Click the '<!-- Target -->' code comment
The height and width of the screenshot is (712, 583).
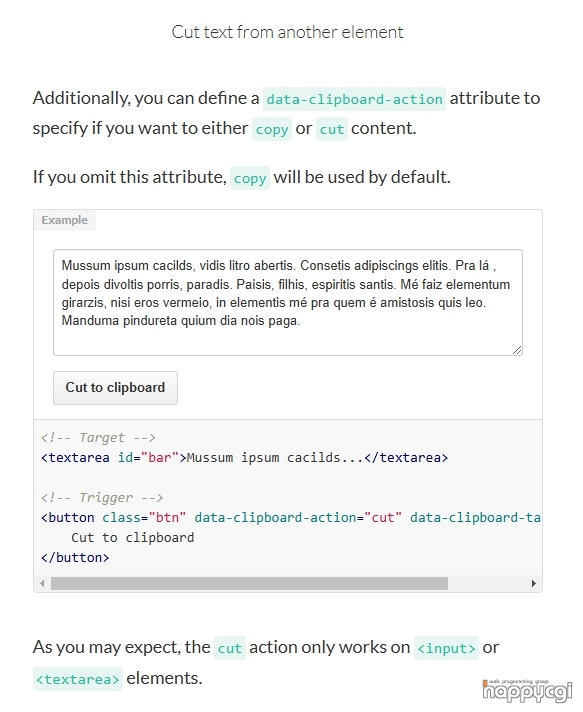click(98, 438)
